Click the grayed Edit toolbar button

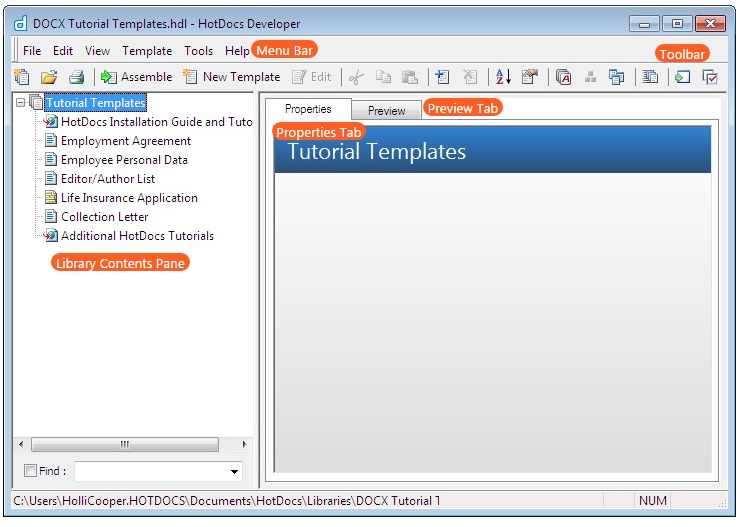[x=311, y=77]
